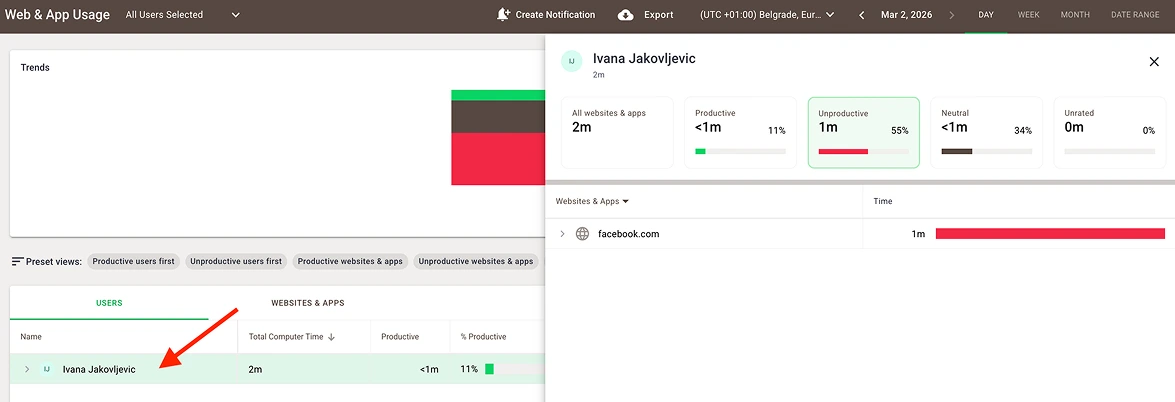
Task: Go to previous date with left arrow
Action: [862, 15]
